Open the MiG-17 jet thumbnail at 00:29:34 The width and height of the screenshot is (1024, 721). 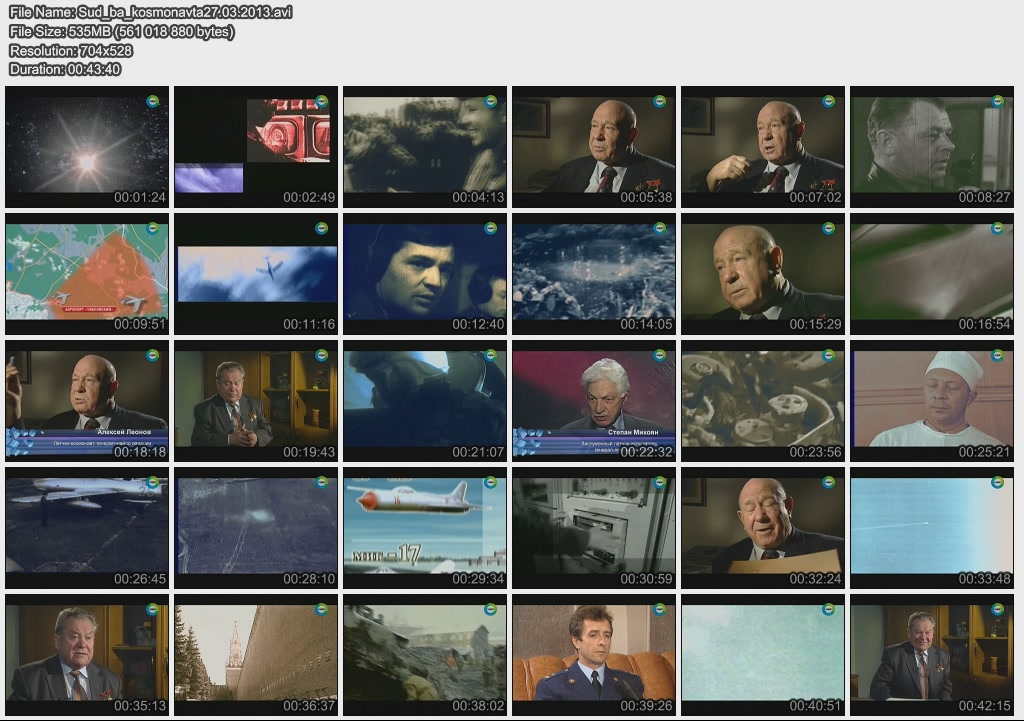click(425, 528)
